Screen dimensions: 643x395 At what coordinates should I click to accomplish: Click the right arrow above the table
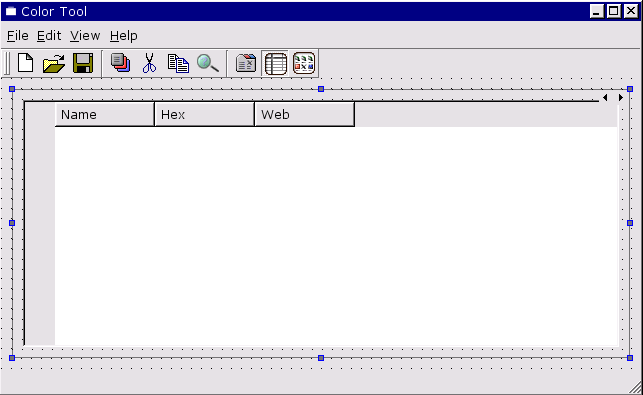click(x=621, y=98)
